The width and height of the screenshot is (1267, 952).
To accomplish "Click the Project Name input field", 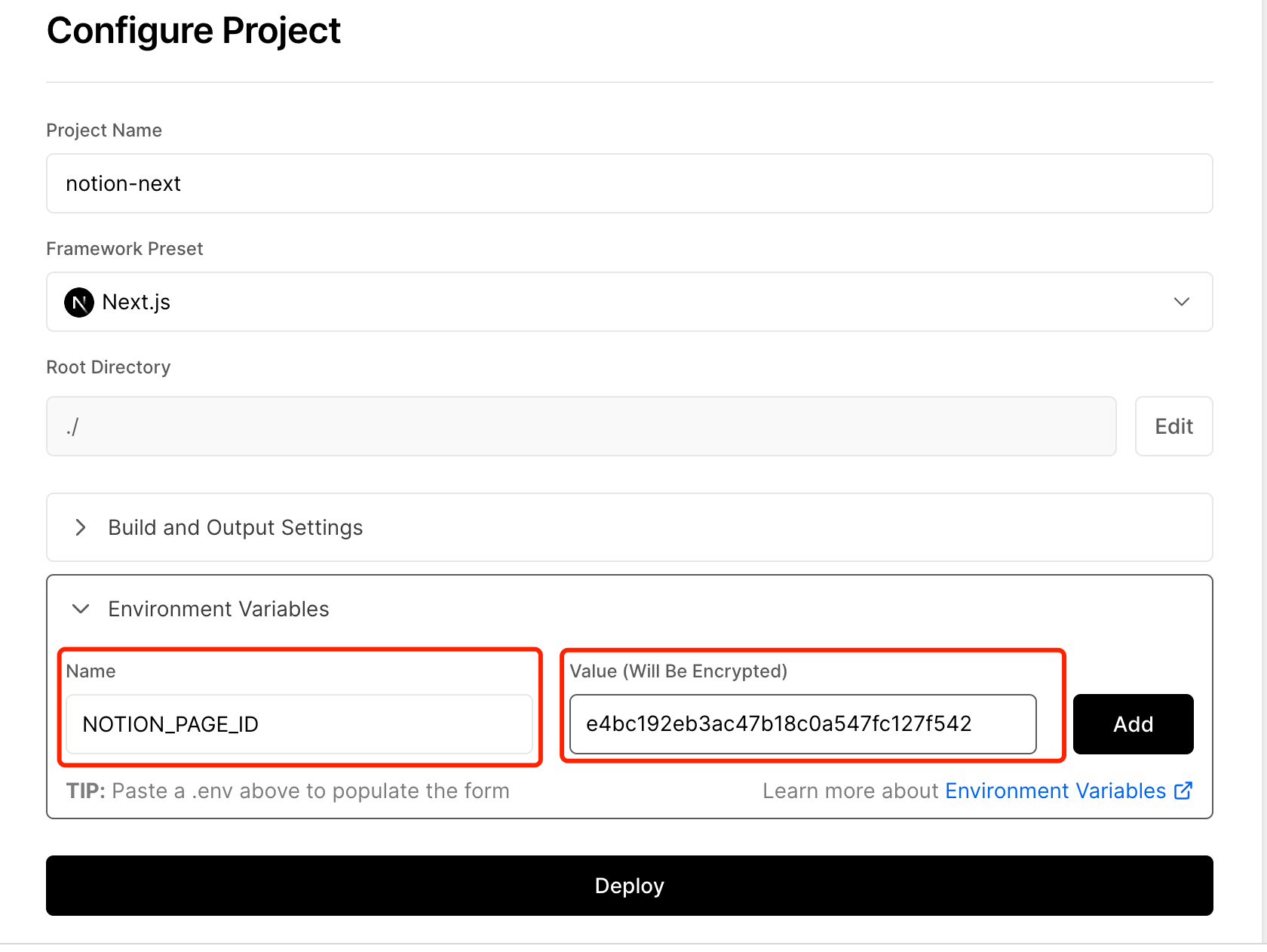I will [629, 184].
